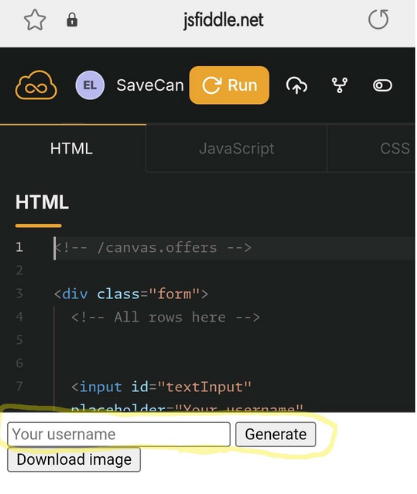417x494 pixels.
Task: Toggle the switch in the top toolbar
Action: pos(382,85)
